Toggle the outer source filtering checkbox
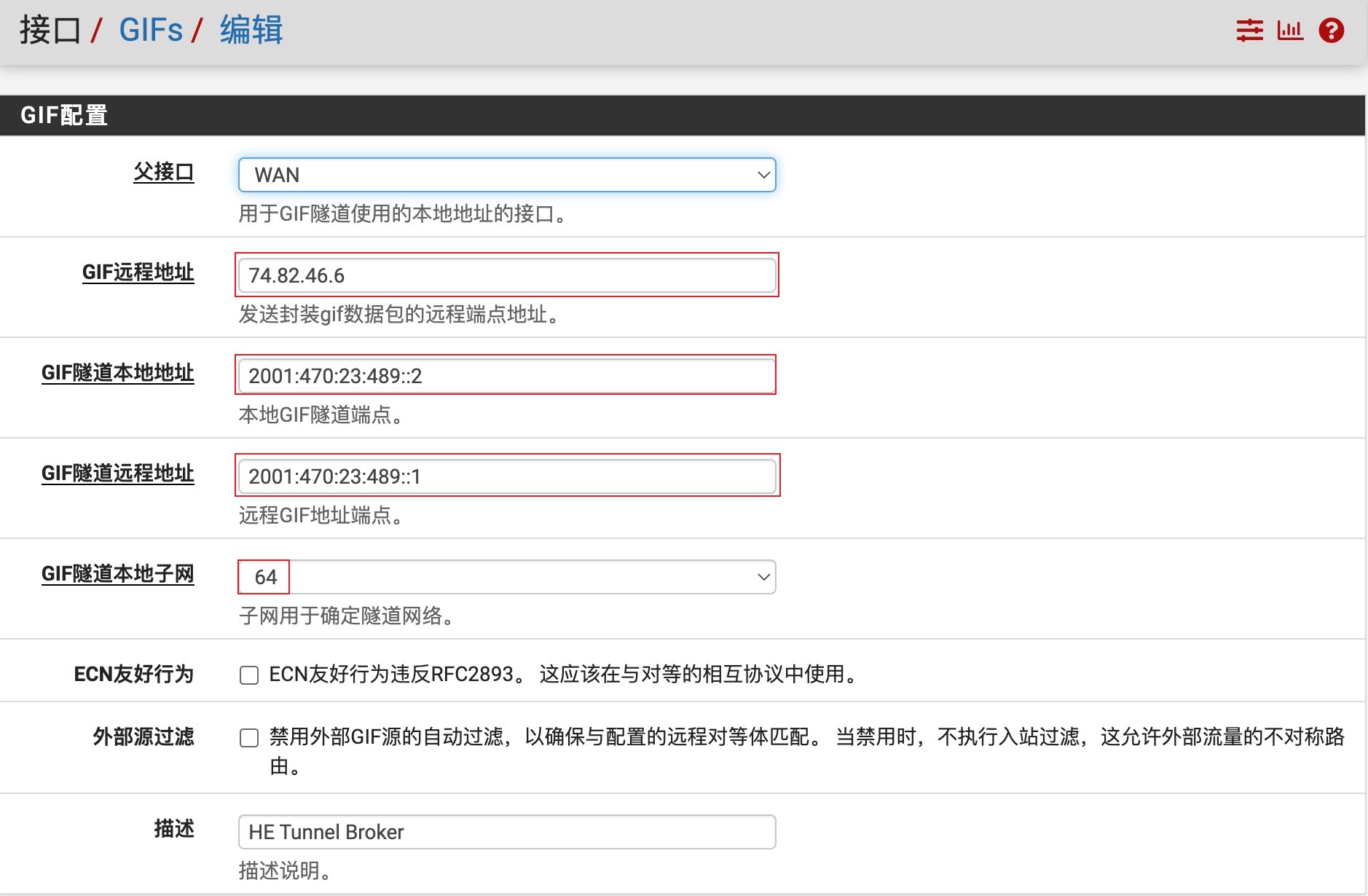 tap(249, 738)
